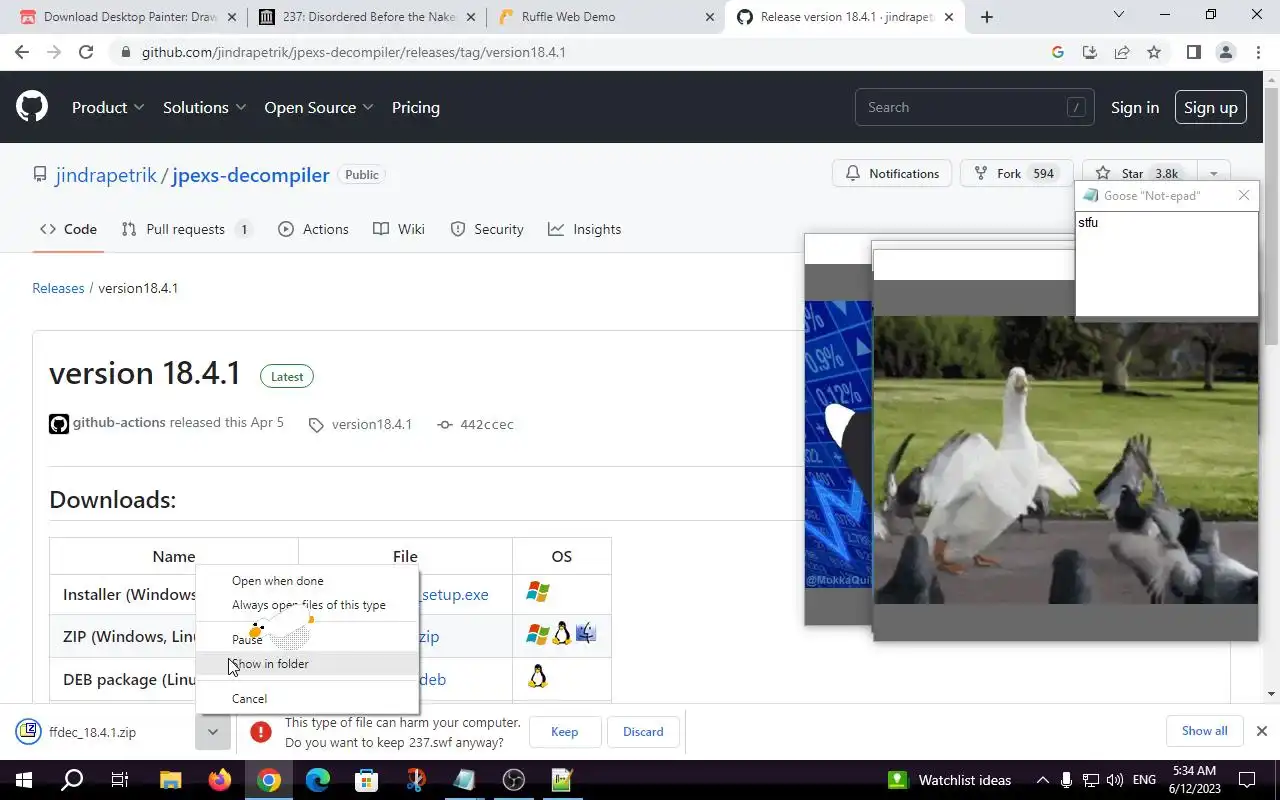The height and width of the screenshot is (800, 1280).
Task: Select 'Open when done' in context menu
Action: pos(307,580)
